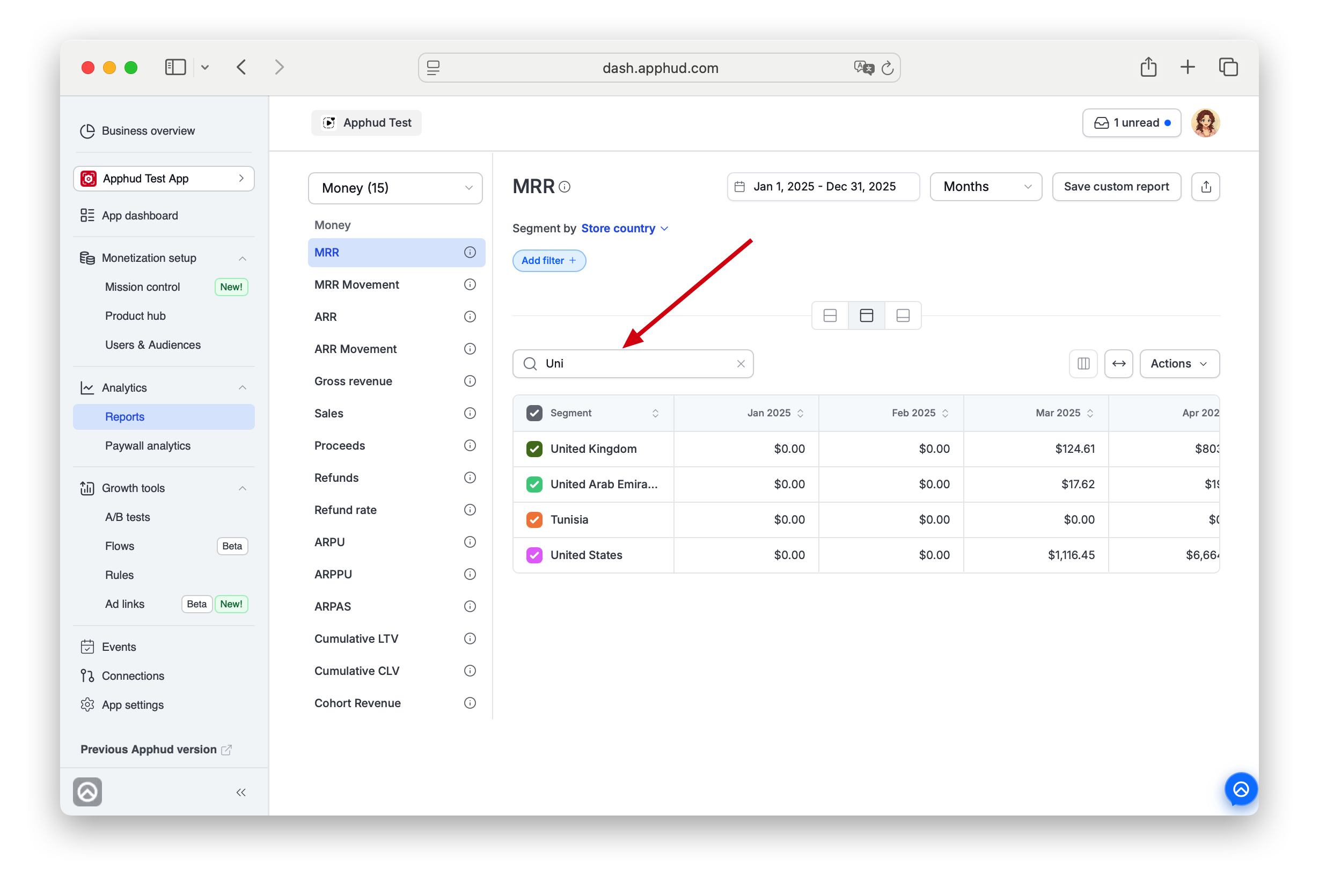Viewport: 1319px width, 896px height.
Task: Open the Actions dropdown
Action: (x=1179, y=364)
